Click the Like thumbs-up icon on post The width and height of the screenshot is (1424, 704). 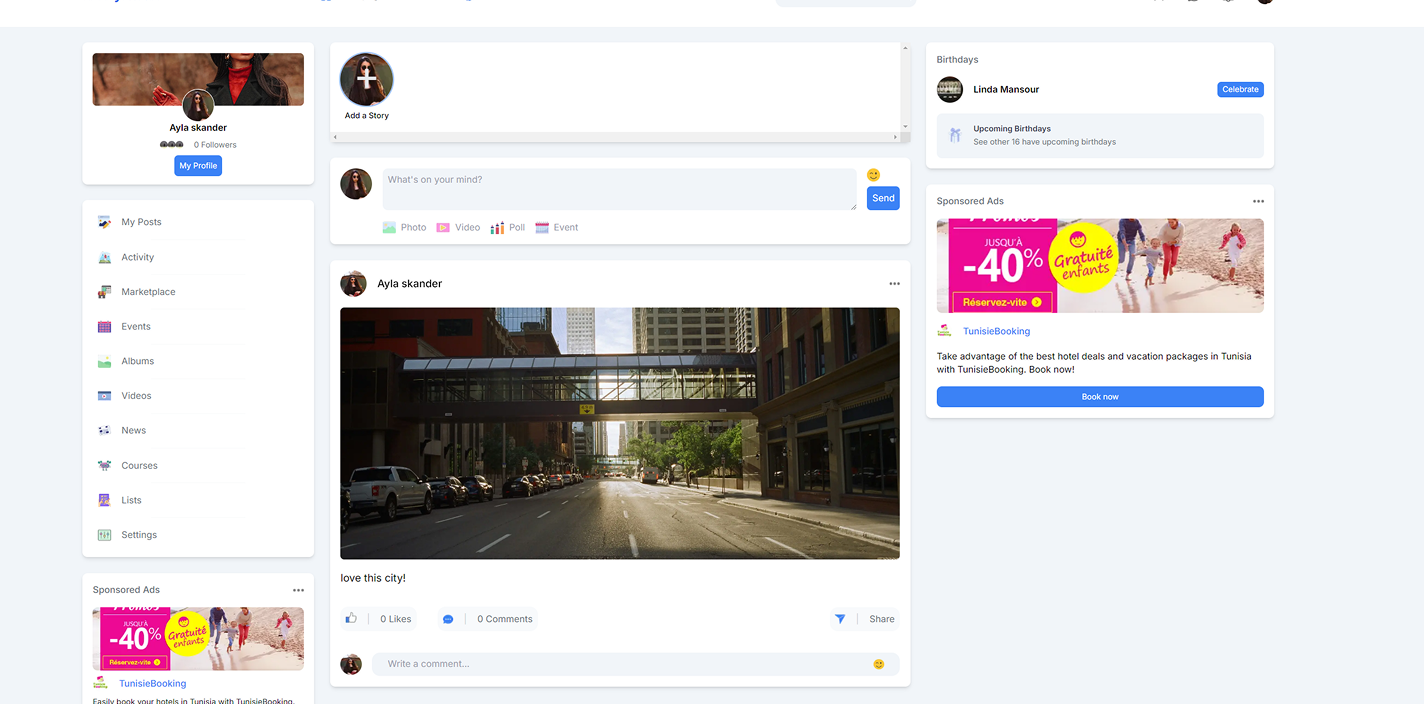point(351,619)
